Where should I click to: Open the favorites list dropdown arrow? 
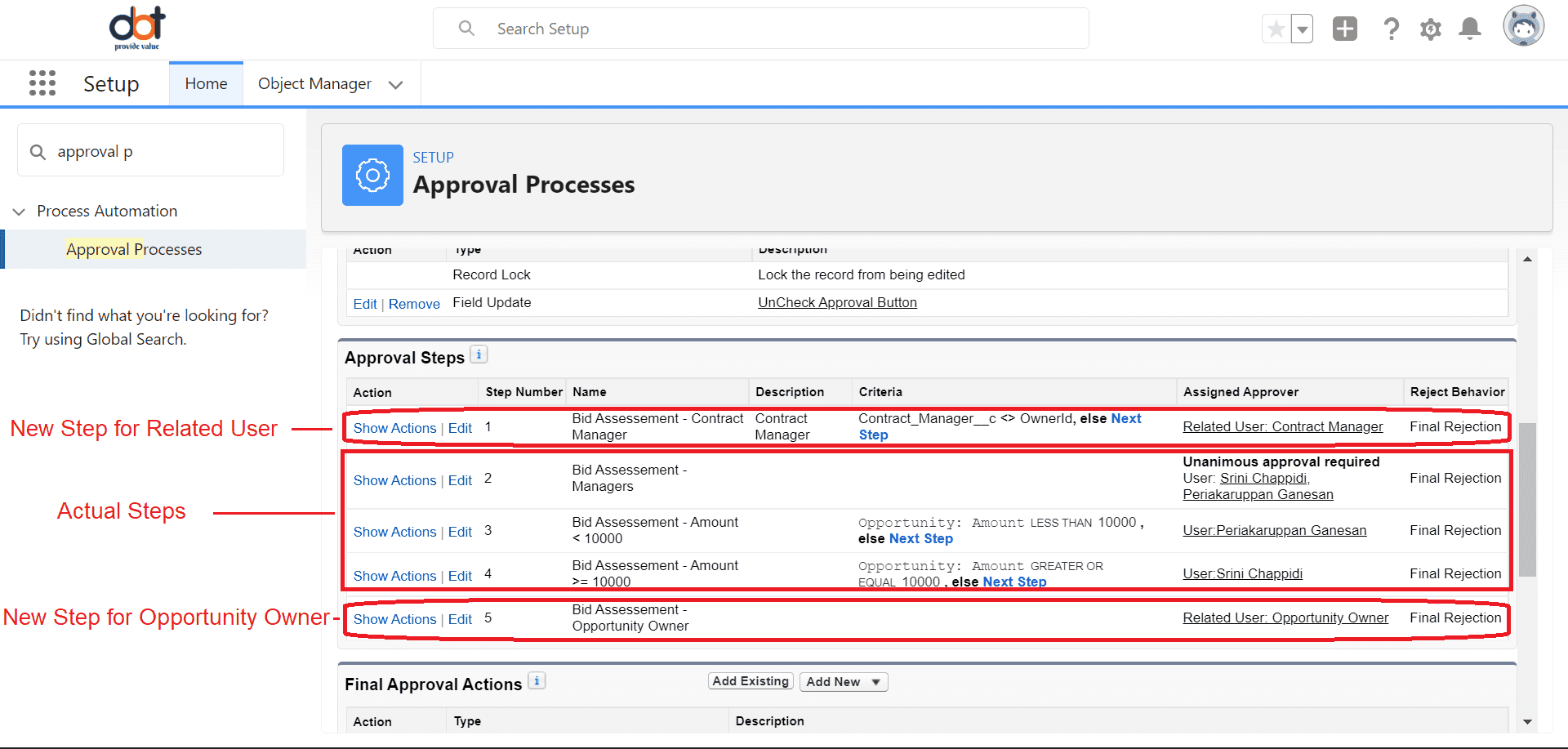pyautogui.click(x=1303, y=29)
